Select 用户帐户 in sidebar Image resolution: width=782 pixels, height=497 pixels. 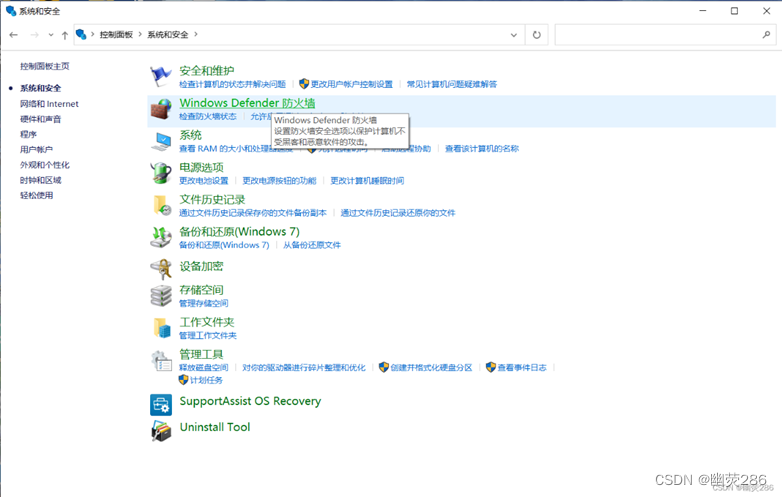tap(36, 150)
